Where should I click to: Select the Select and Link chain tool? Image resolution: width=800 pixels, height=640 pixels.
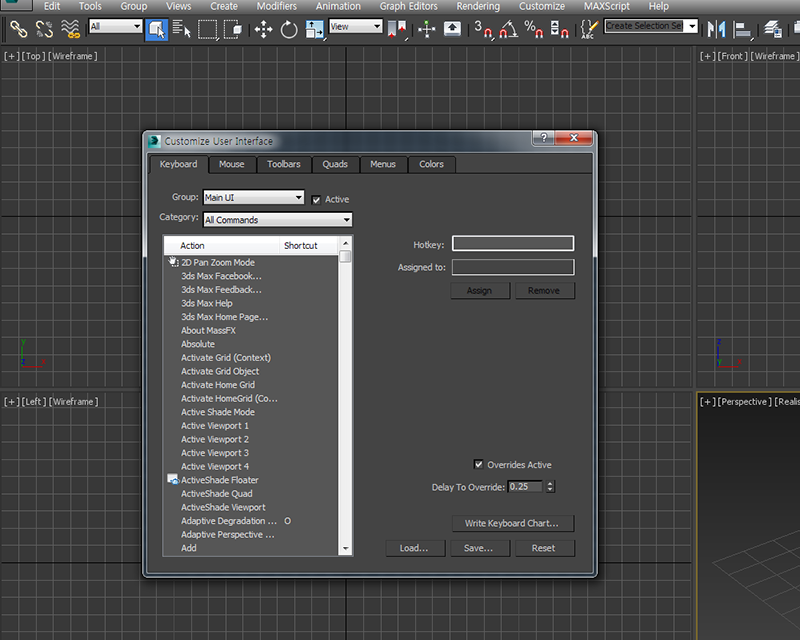(18, 29)
